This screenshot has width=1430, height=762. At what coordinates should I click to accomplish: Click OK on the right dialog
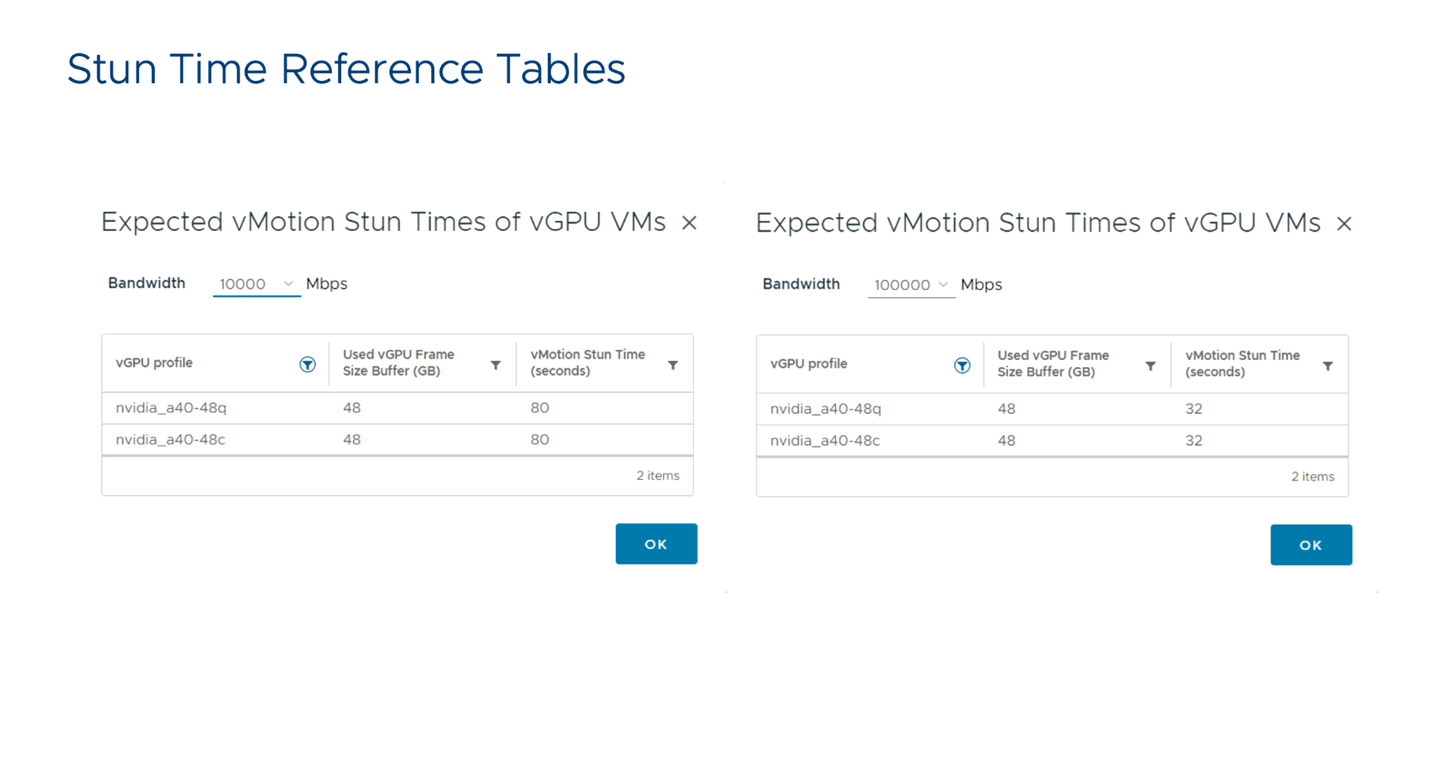tap(1311, 544)
